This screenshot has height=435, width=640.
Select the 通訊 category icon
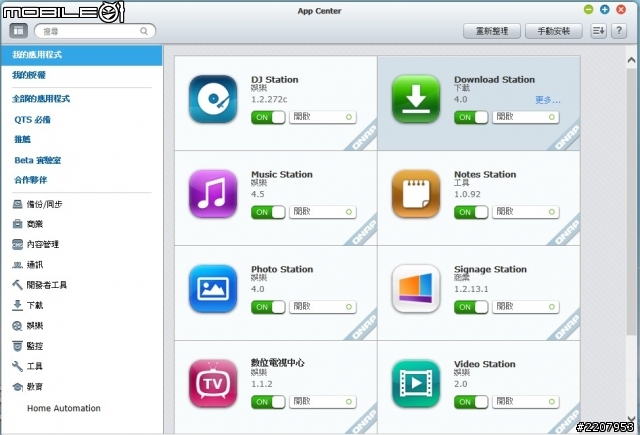17,265
